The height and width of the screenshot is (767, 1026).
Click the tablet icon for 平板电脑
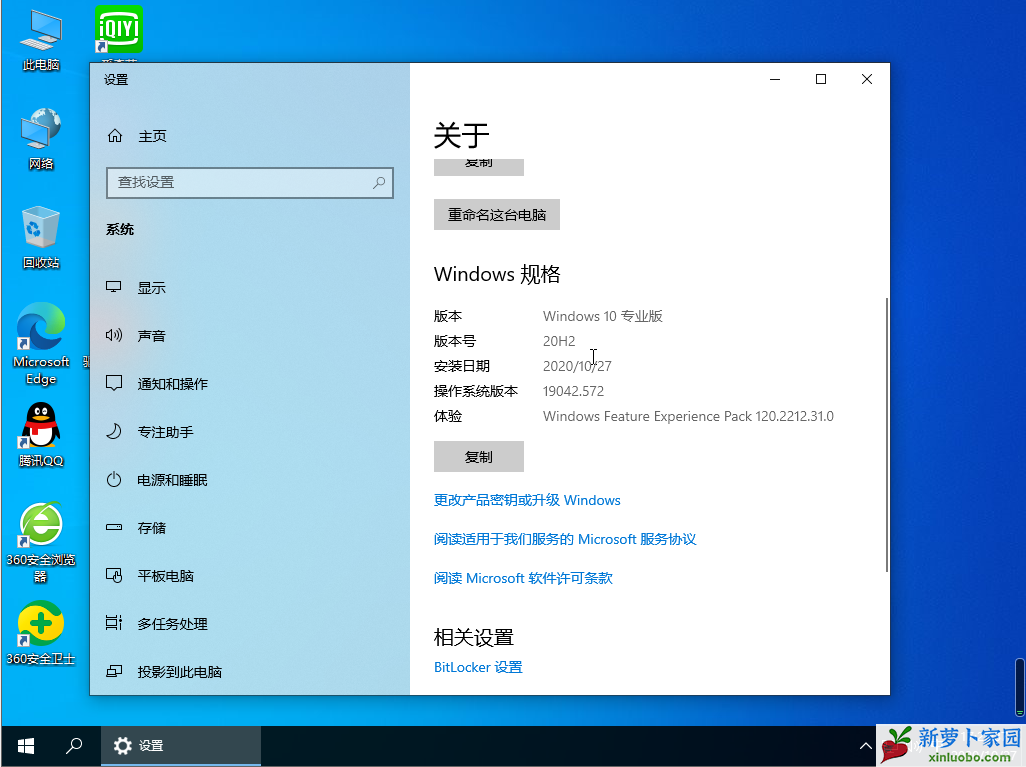click(x=114, y=575)
